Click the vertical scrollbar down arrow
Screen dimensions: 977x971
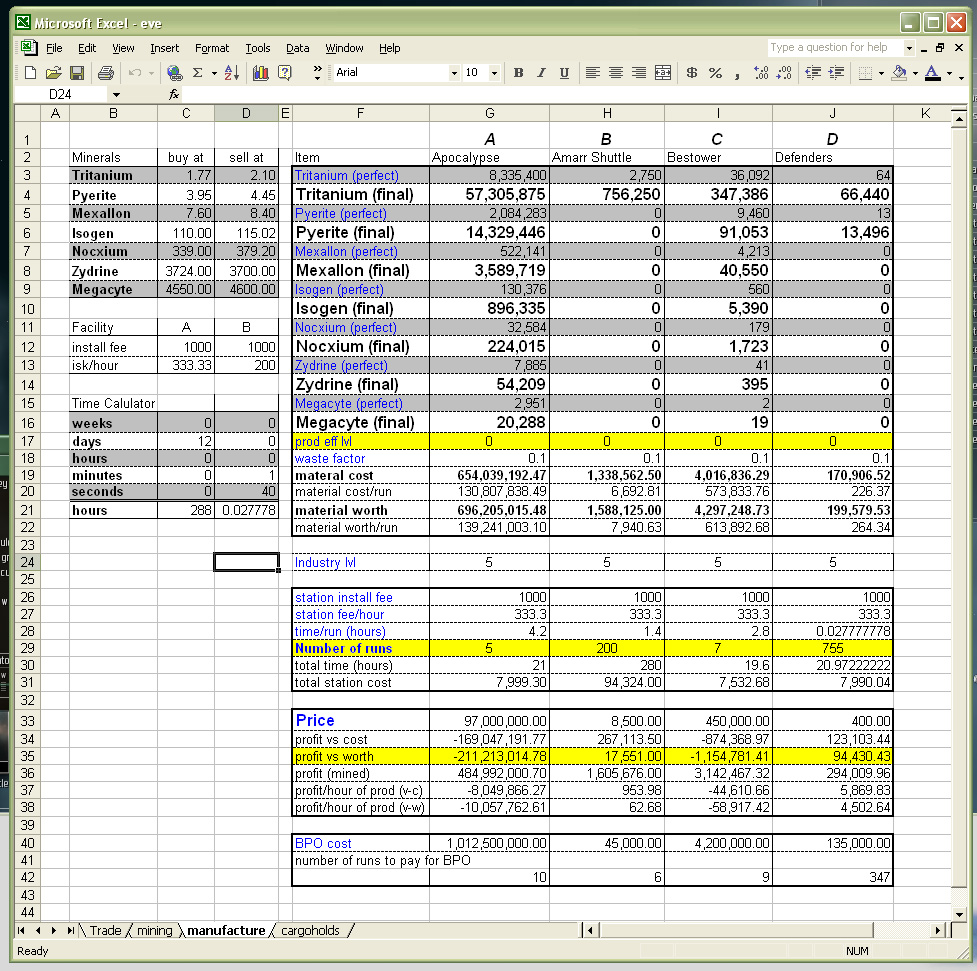coord(960,914)
